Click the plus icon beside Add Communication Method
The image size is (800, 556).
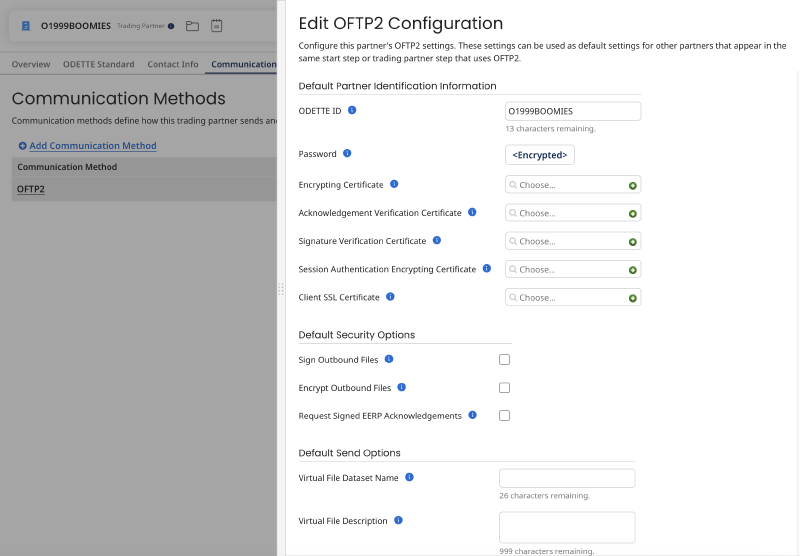tap(22, 146)
